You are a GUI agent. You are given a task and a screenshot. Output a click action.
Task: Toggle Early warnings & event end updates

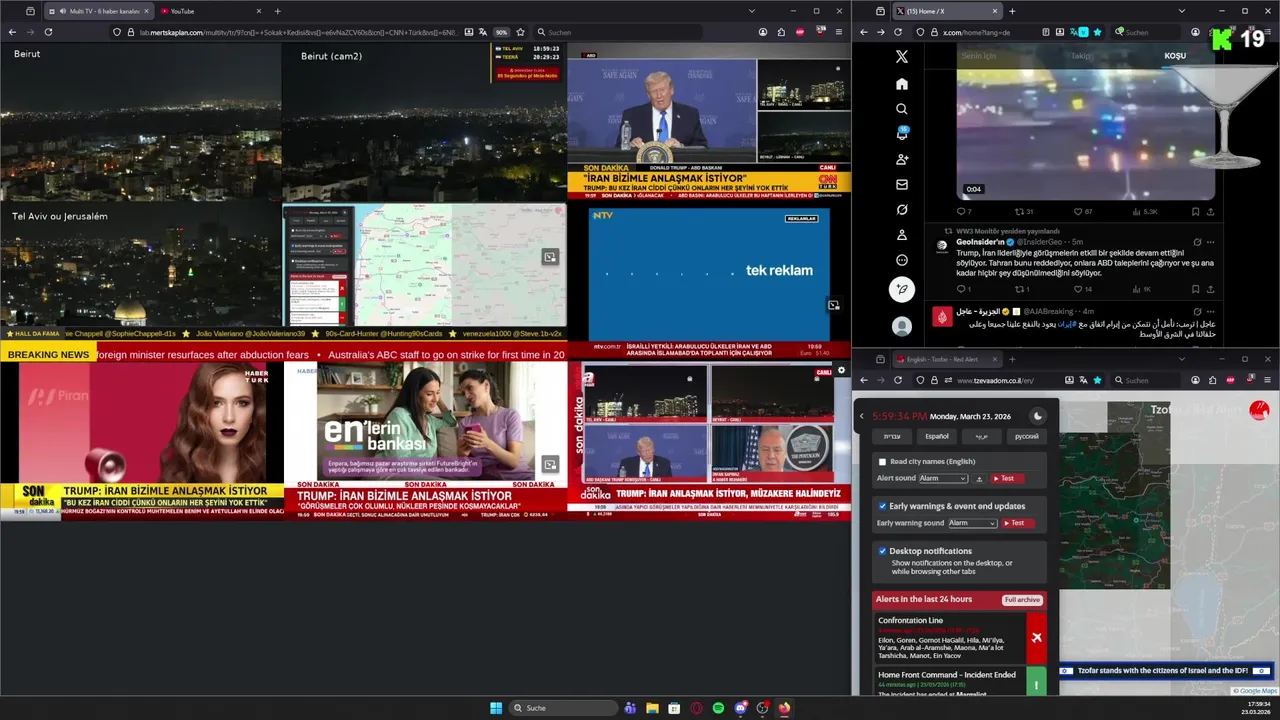coord(882,506)
